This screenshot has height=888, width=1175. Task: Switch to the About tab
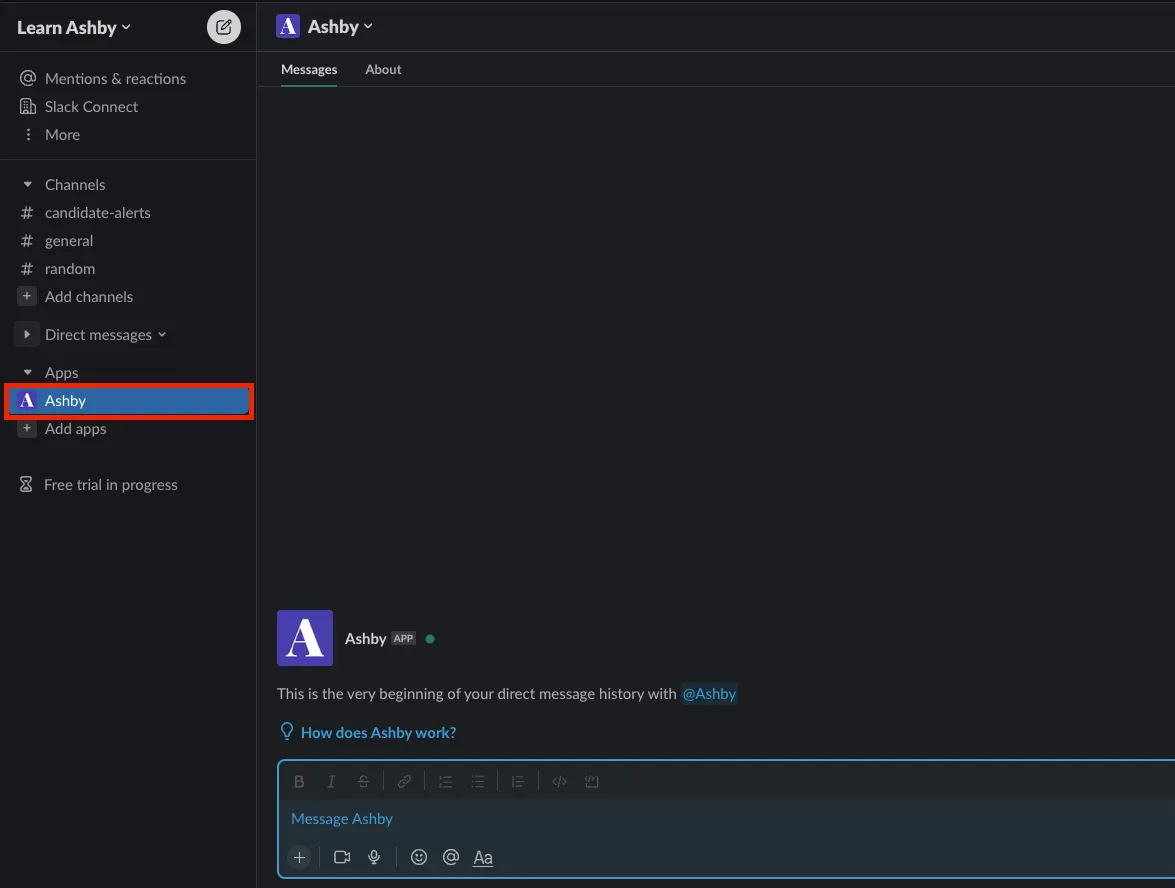click(383, 69)
